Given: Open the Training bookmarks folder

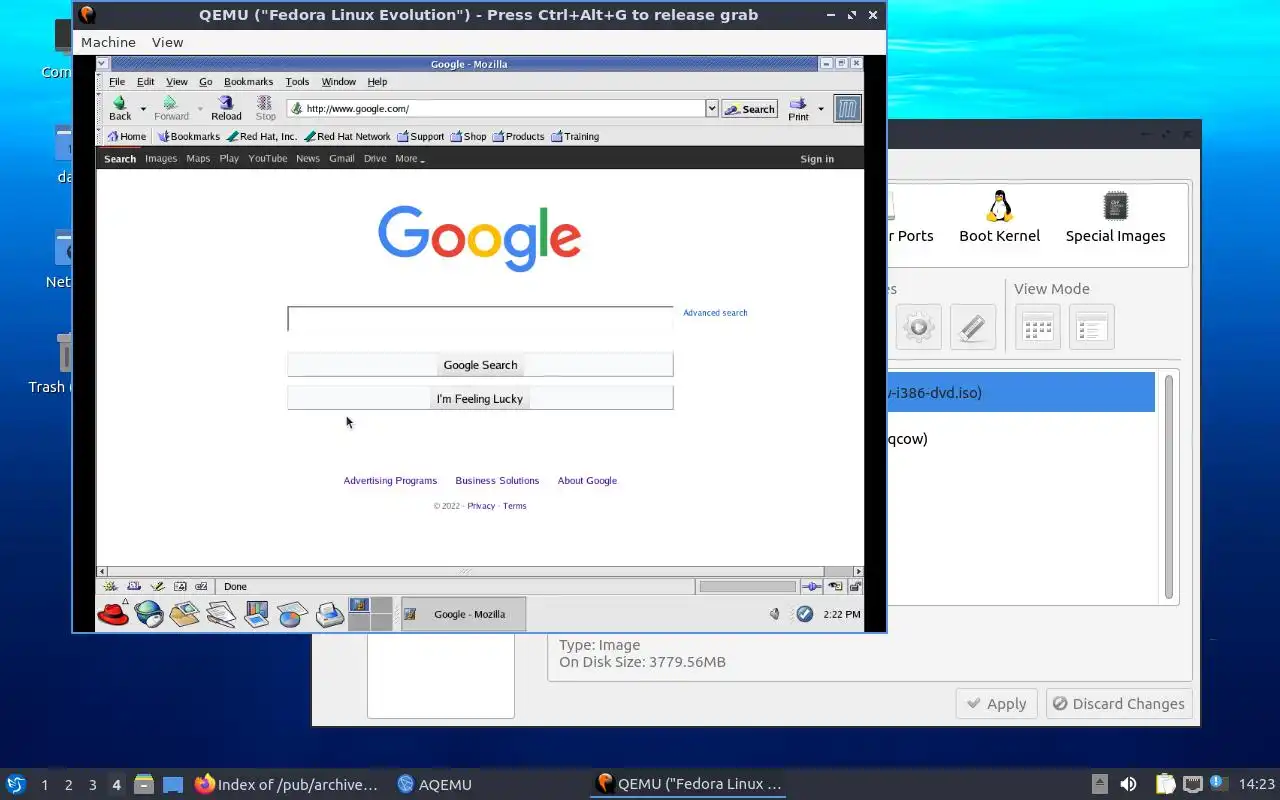Looking at the screenshot, I should point(575,136).
